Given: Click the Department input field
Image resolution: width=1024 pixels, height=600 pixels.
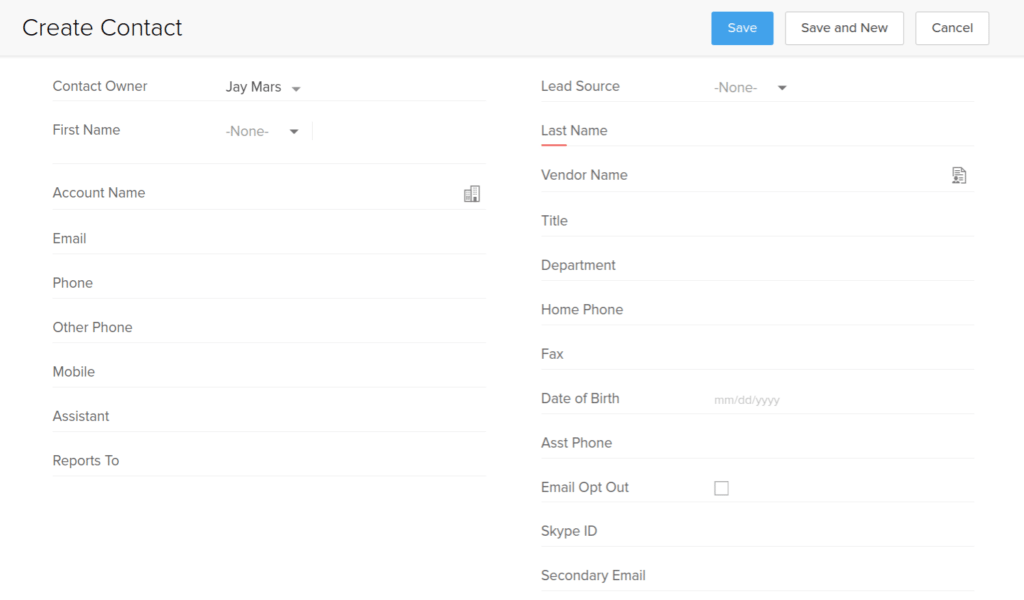Looking at the screenshot, I should [844, 266].
